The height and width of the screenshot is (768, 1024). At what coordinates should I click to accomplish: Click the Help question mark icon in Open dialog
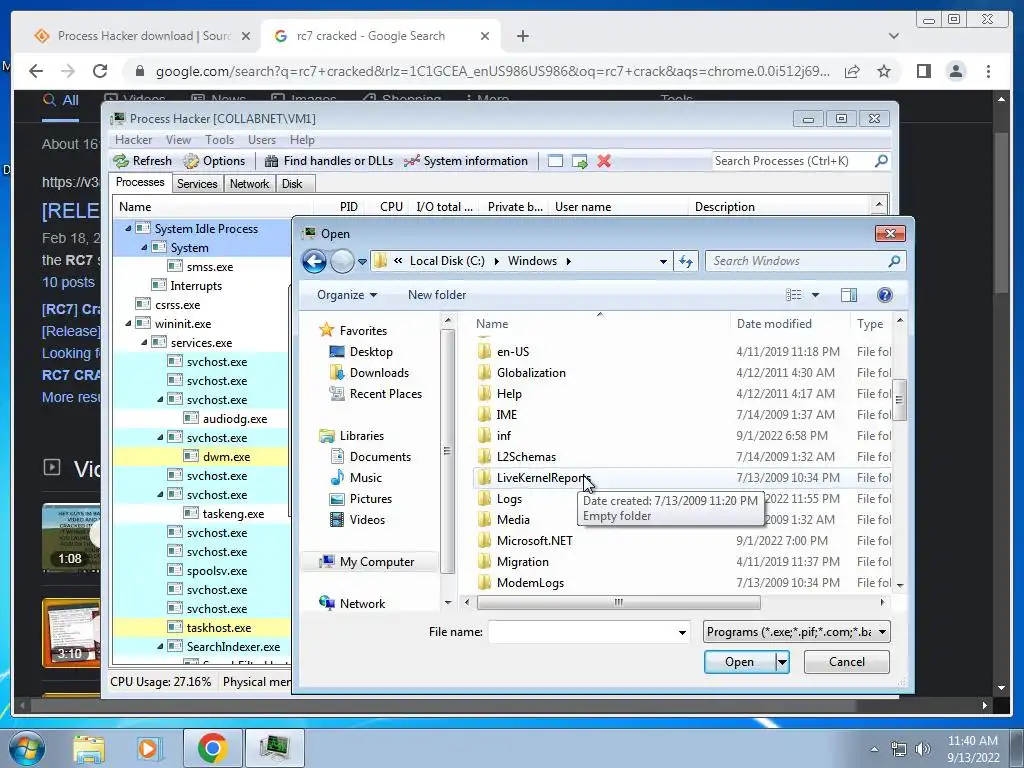click(885, 295)
